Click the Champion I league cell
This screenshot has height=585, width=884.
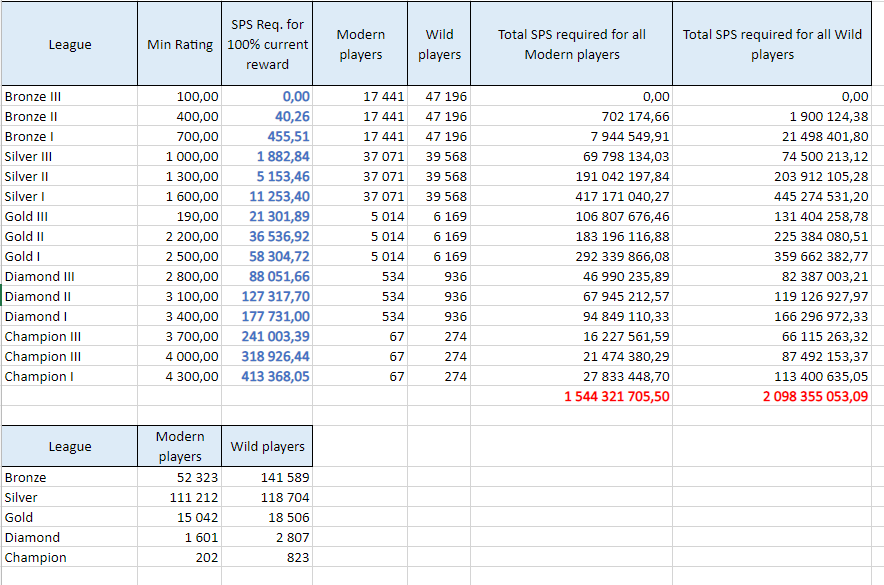click(69, 376)
